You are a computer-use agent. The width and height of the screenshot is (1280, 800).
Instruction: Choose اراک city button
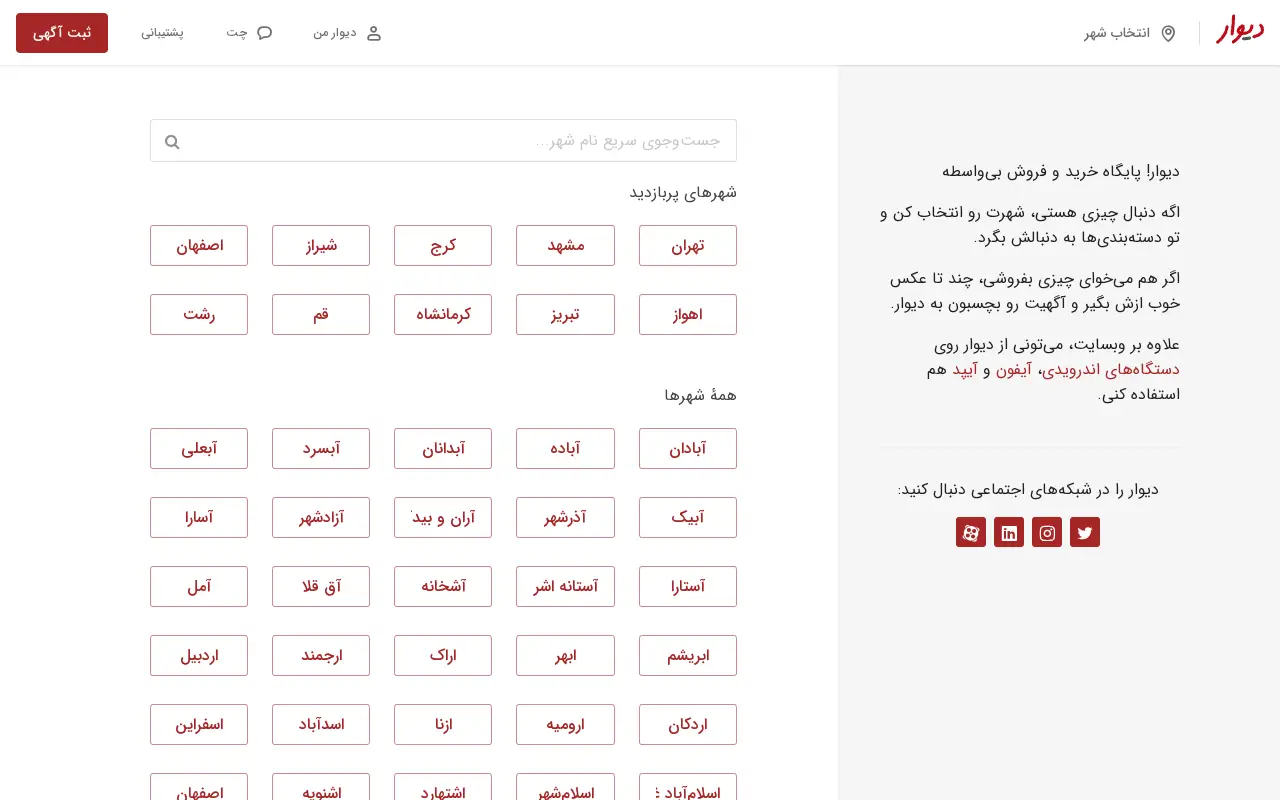pyautogui.click(x=443, y=655)
